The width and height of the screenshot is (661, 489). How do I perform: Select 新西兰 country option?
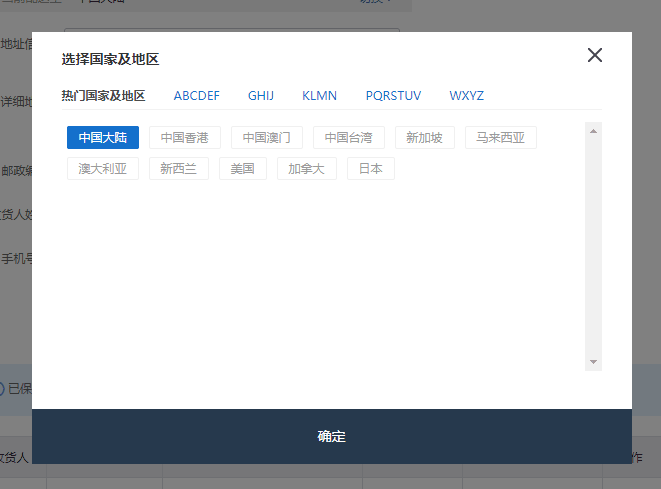(179, 169)
